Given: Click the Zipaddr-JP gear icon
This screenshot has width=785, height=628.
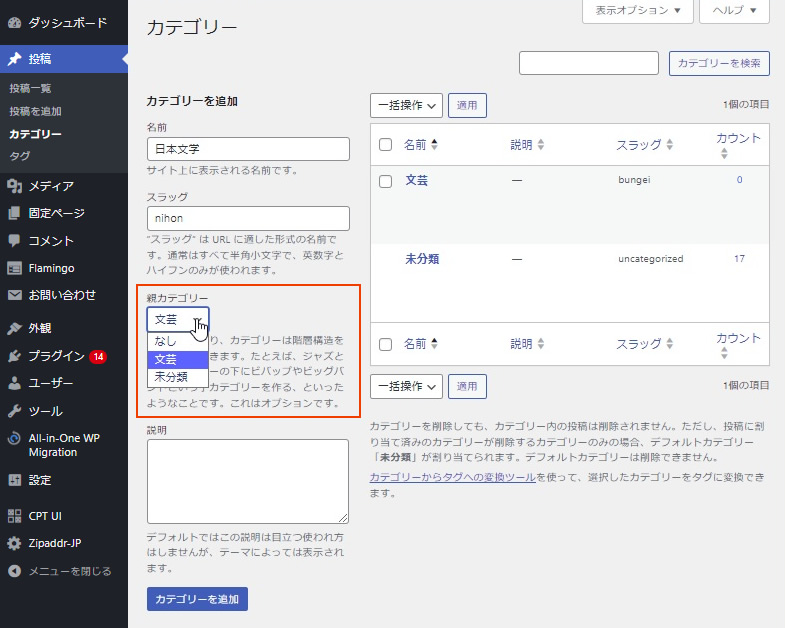Looking at the screenshot, I should point(14,544).
